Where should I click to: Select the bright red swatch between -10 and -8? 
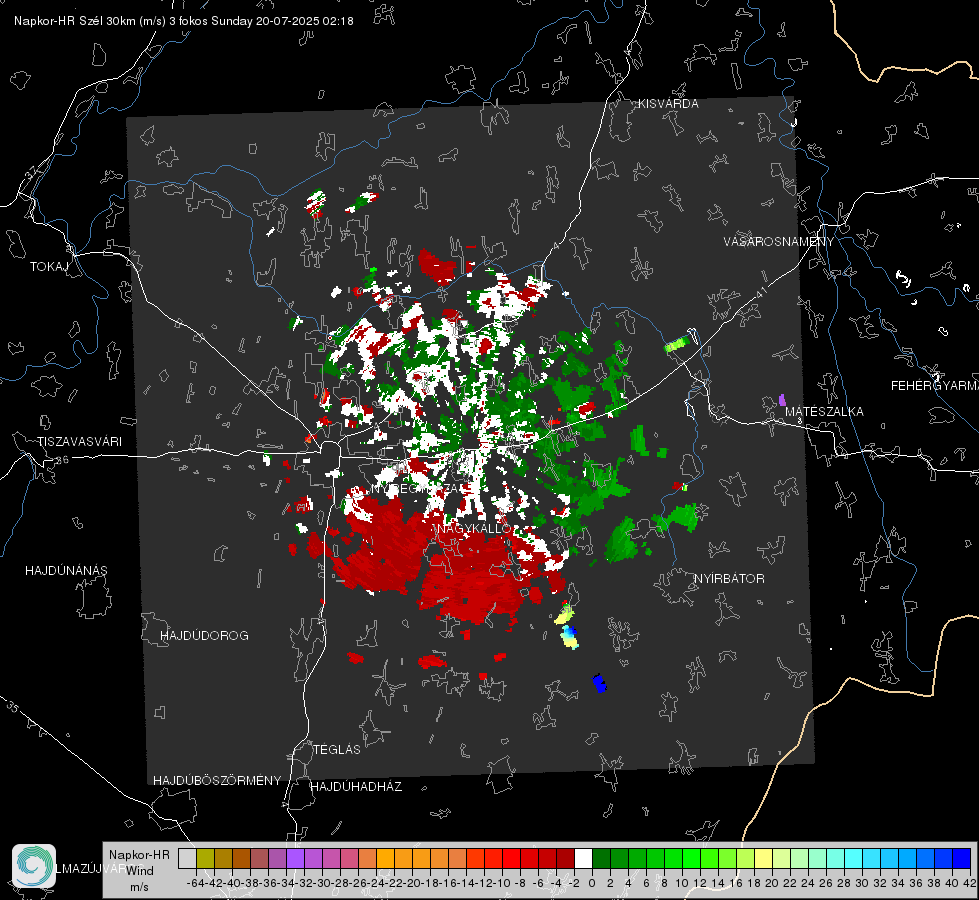511,858
